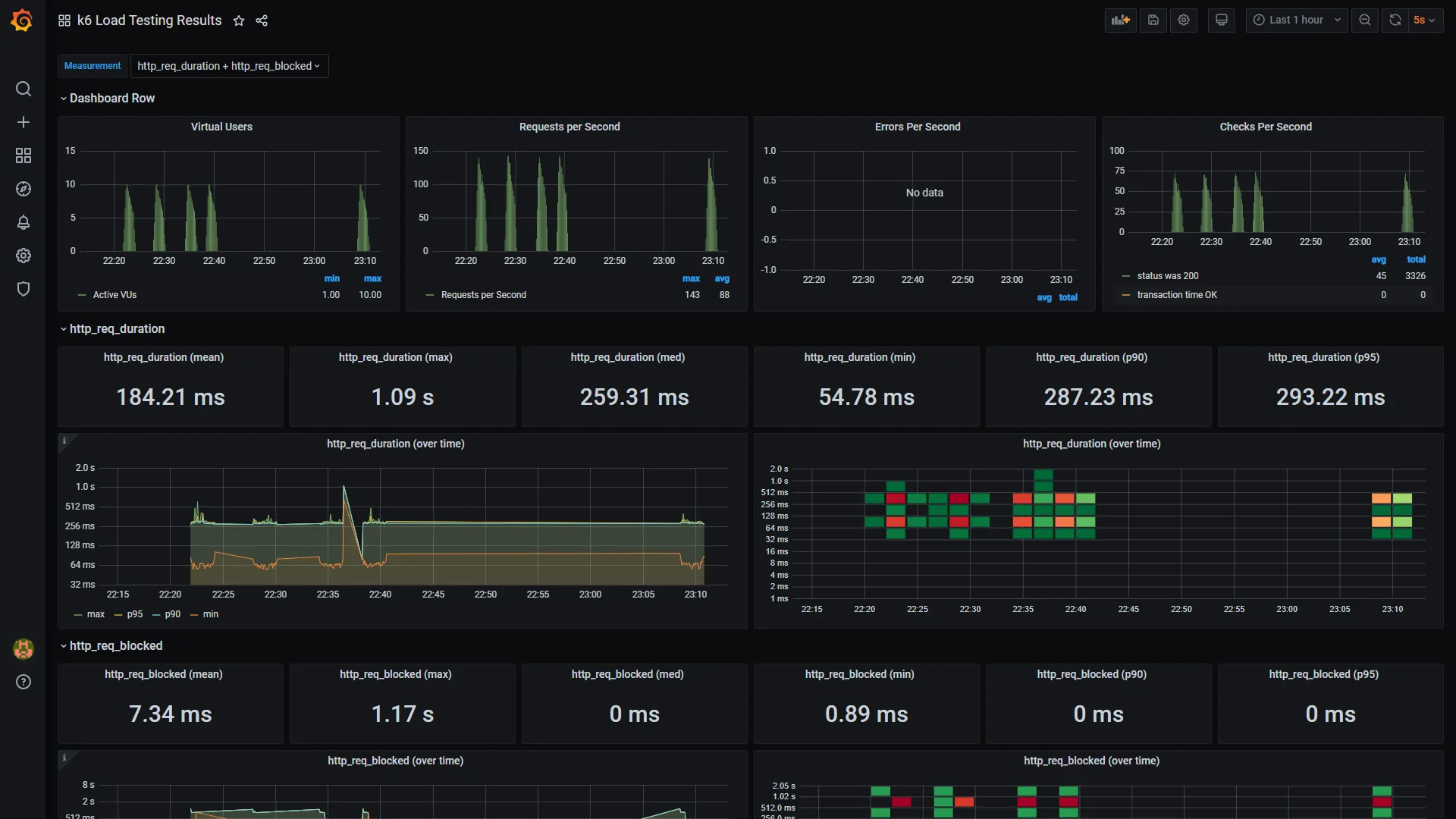
Task: Click the 1.09 s max duration value
Action: coord(403,397)
